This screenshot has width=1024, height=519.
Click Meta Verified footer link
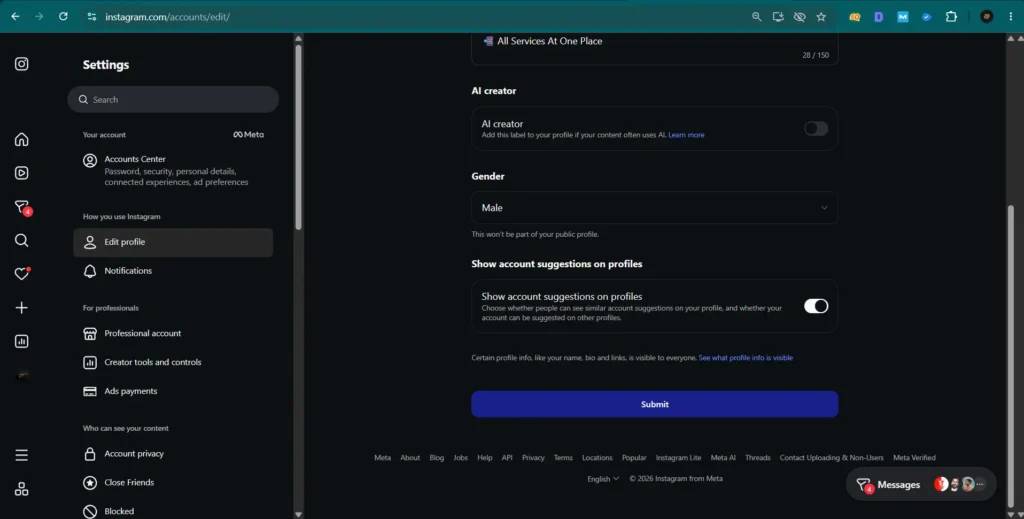tap(914, 458)
